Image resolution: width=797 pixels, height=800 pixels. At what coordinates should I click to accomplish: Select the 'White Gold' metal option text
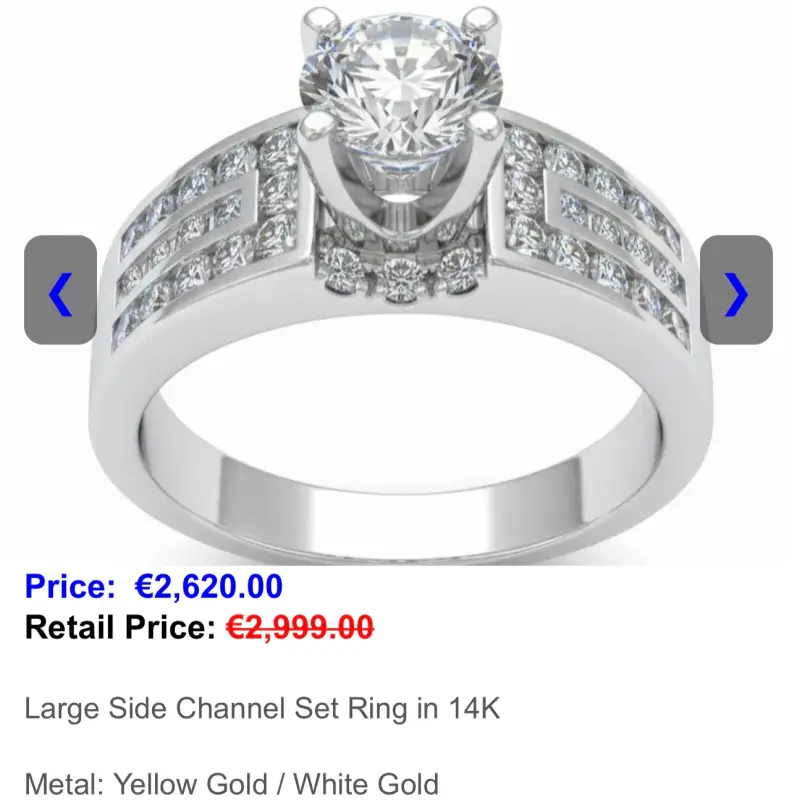click(x=366, y=785)
